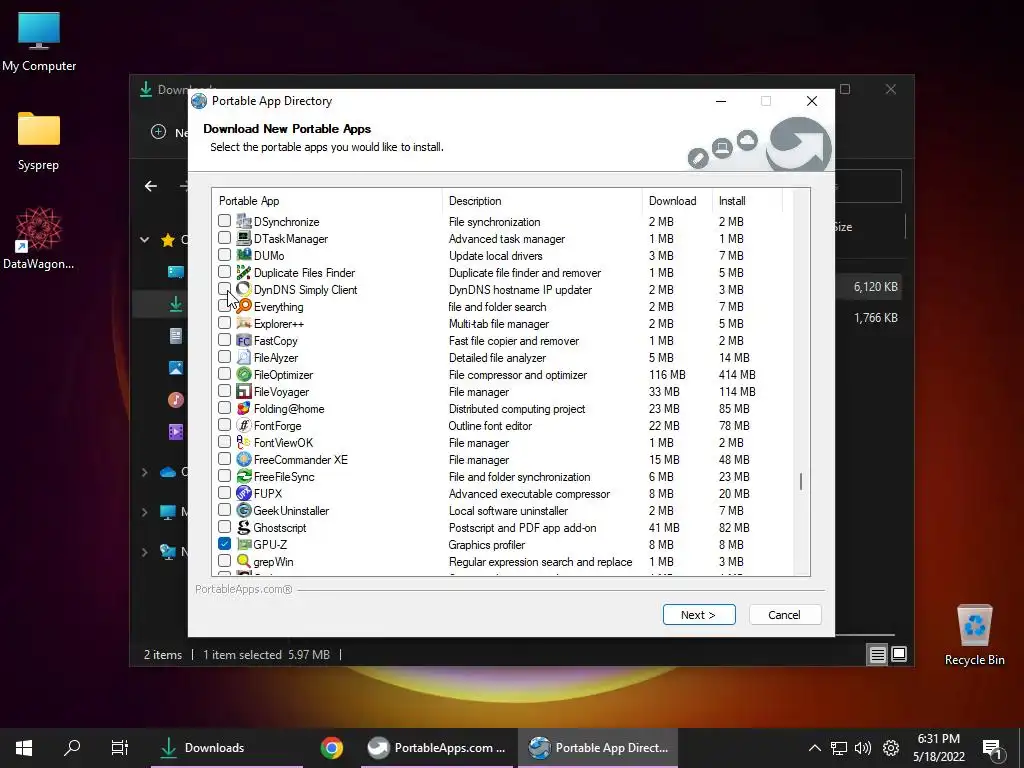Click the Ghostscript app icon
This screenshot has height=768, width=1024.
244,527
